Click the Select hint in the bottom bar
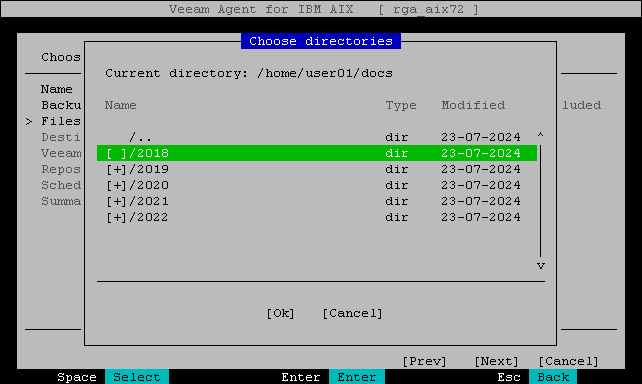 click(137, 377)
